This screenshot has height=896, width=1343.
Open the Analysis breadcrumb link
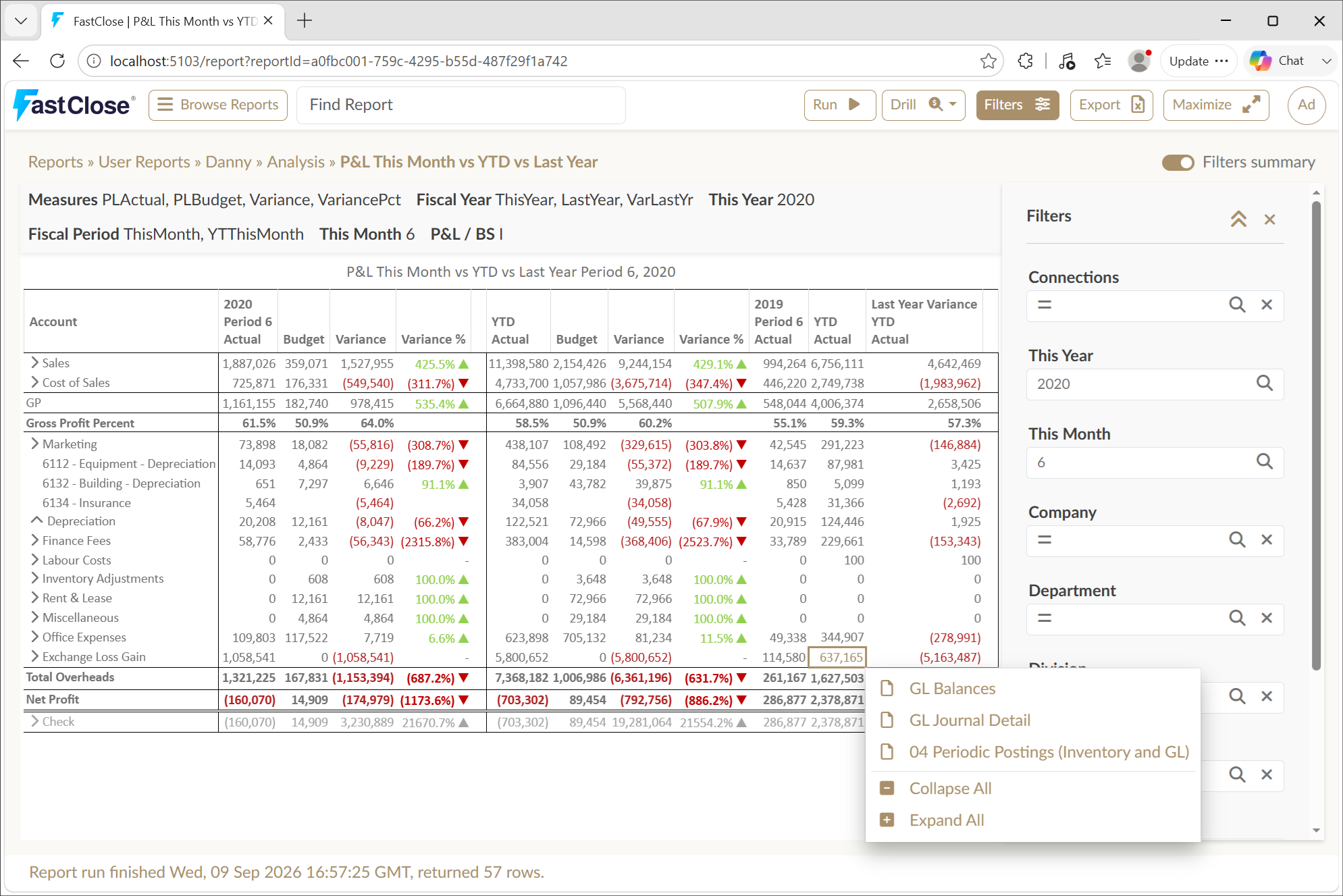coord(295,162)
